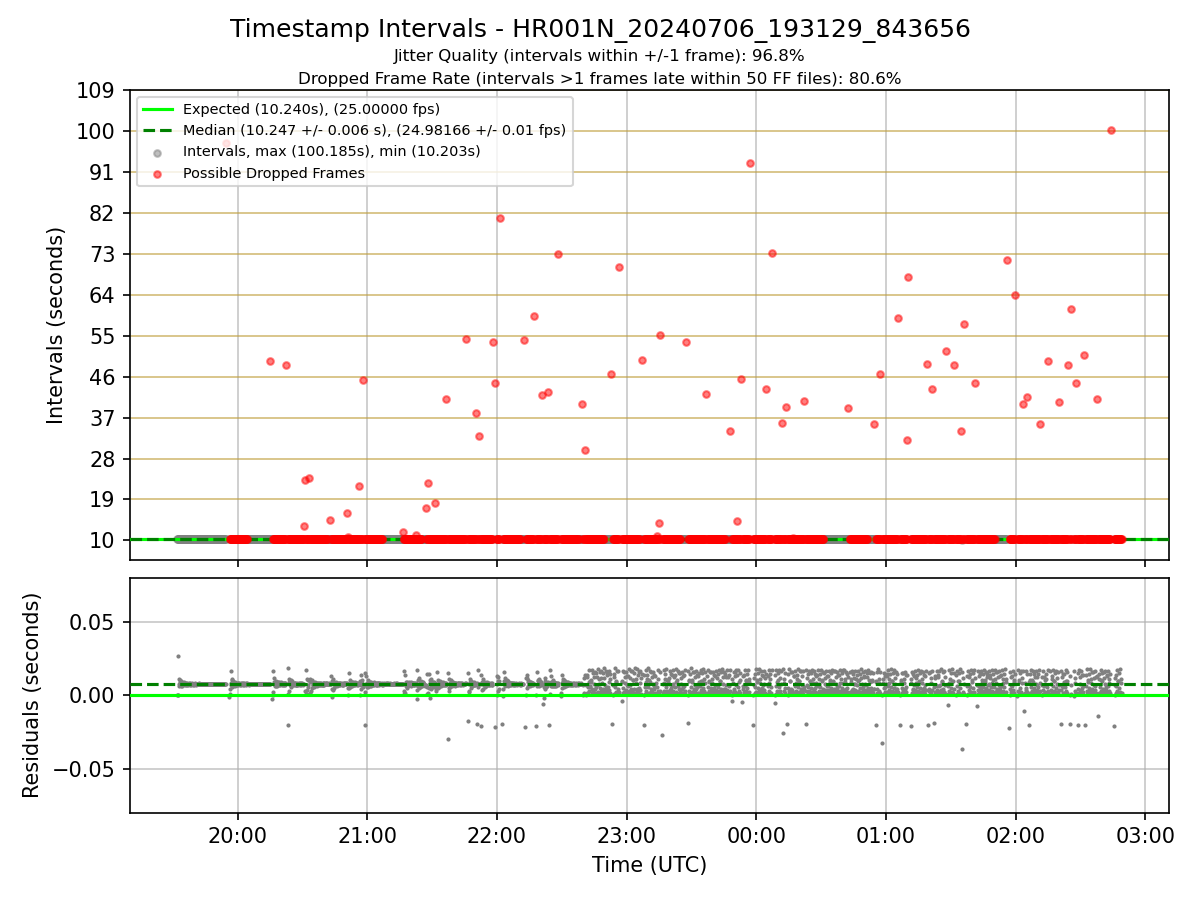Viewport: 1200px width, 900px height.
Task: Click the "00:00" time tick label
Action: (756, 836)
